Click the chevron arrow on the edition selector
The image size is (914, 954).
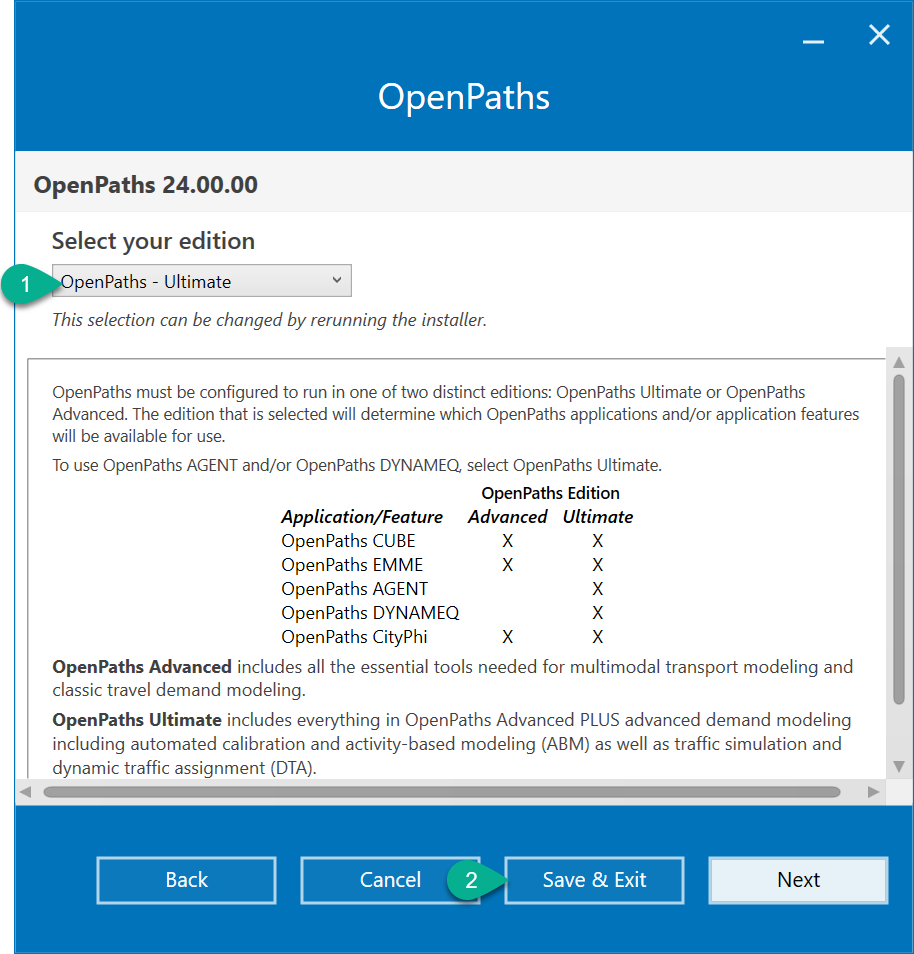[337, 280]
